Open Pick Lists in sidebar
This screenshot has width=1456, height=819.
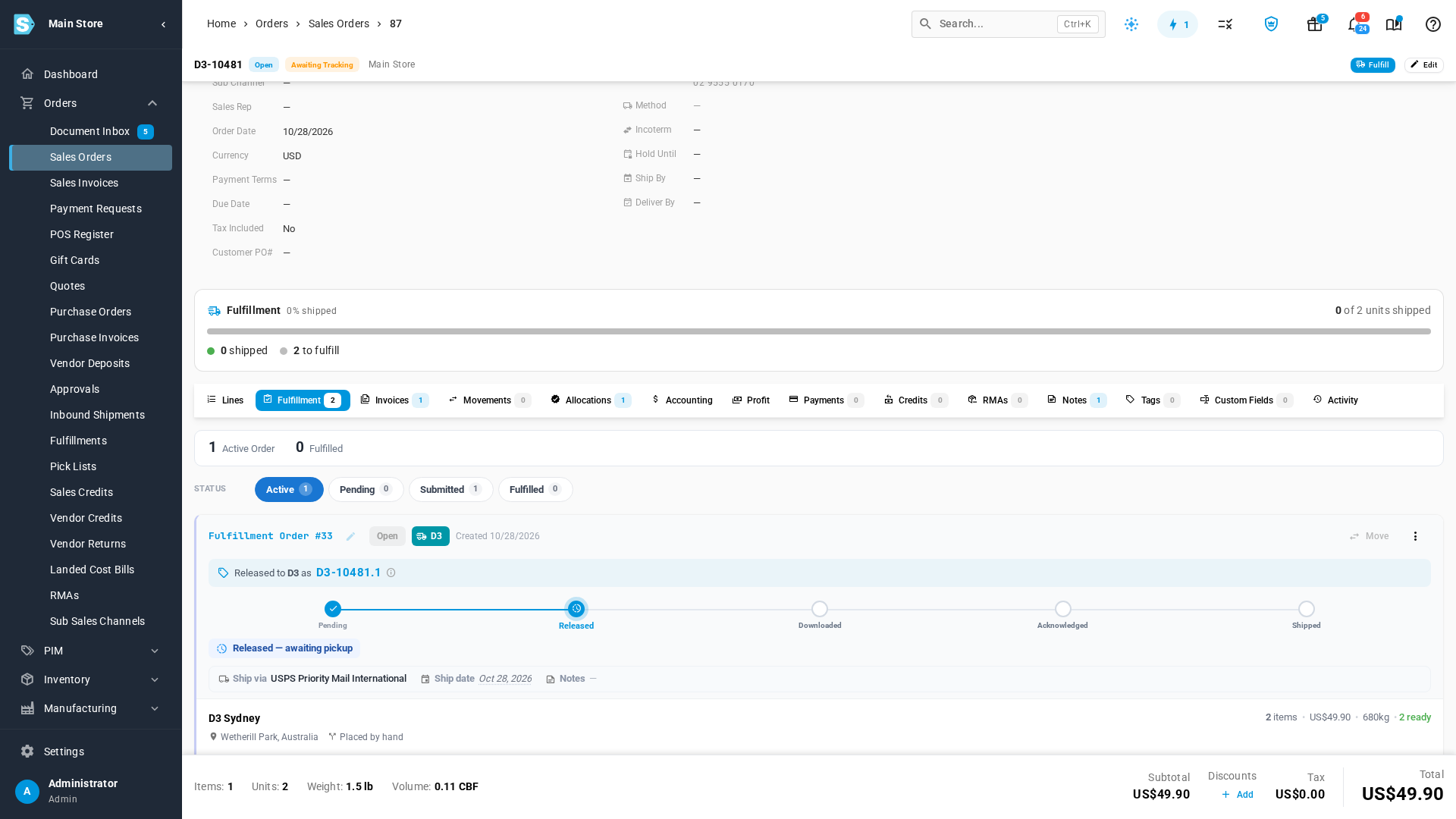pyautogui.click(x=91, y=466)
